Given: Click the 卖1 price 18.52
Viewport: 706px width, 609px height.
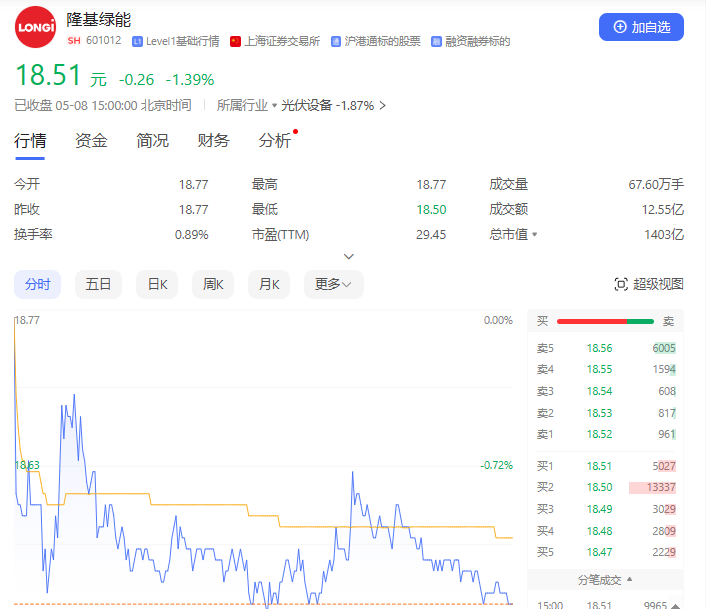Looking at the screenshot, I should 599,434.
